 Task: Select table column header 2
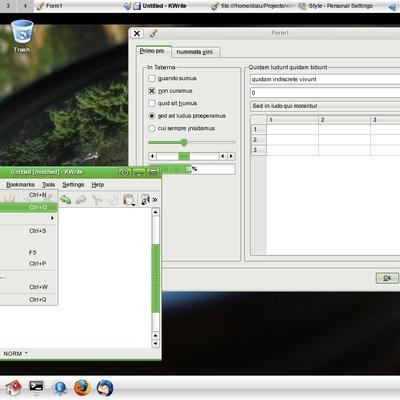(x=344, y=120)
